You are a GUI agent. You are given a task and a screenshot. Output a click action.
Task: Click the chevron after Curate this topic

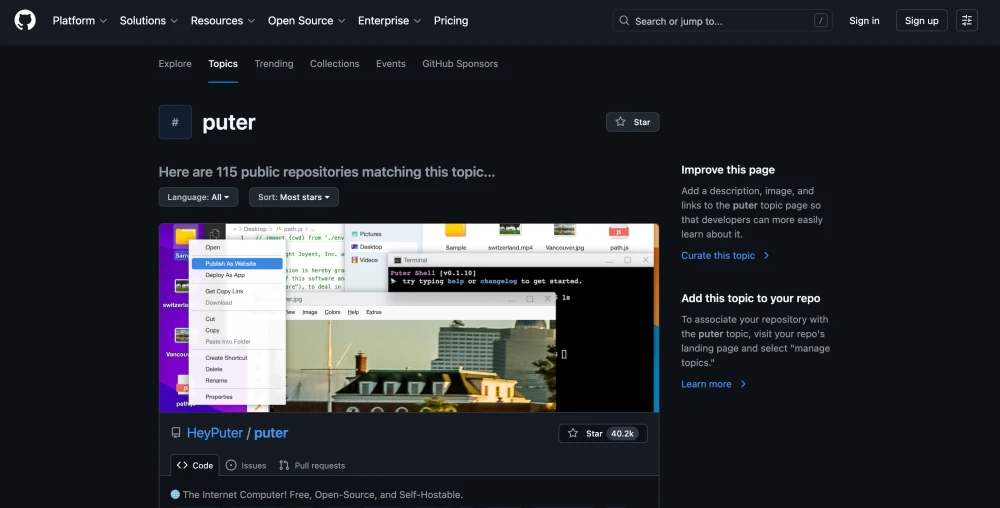(x=766, y=255)
